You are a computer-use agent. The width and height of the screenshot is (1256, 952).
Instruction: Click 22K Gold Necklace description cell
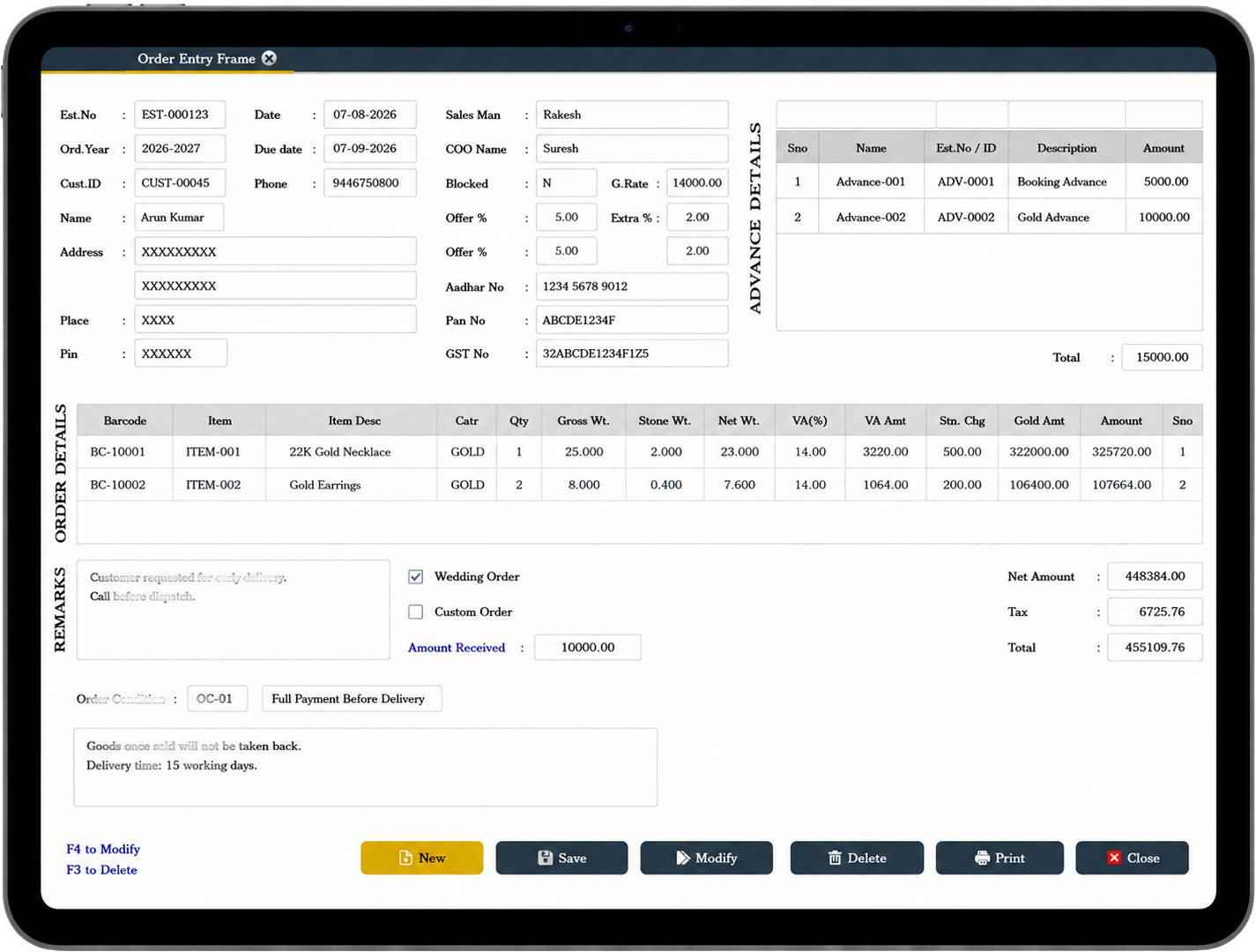[351, 452]
